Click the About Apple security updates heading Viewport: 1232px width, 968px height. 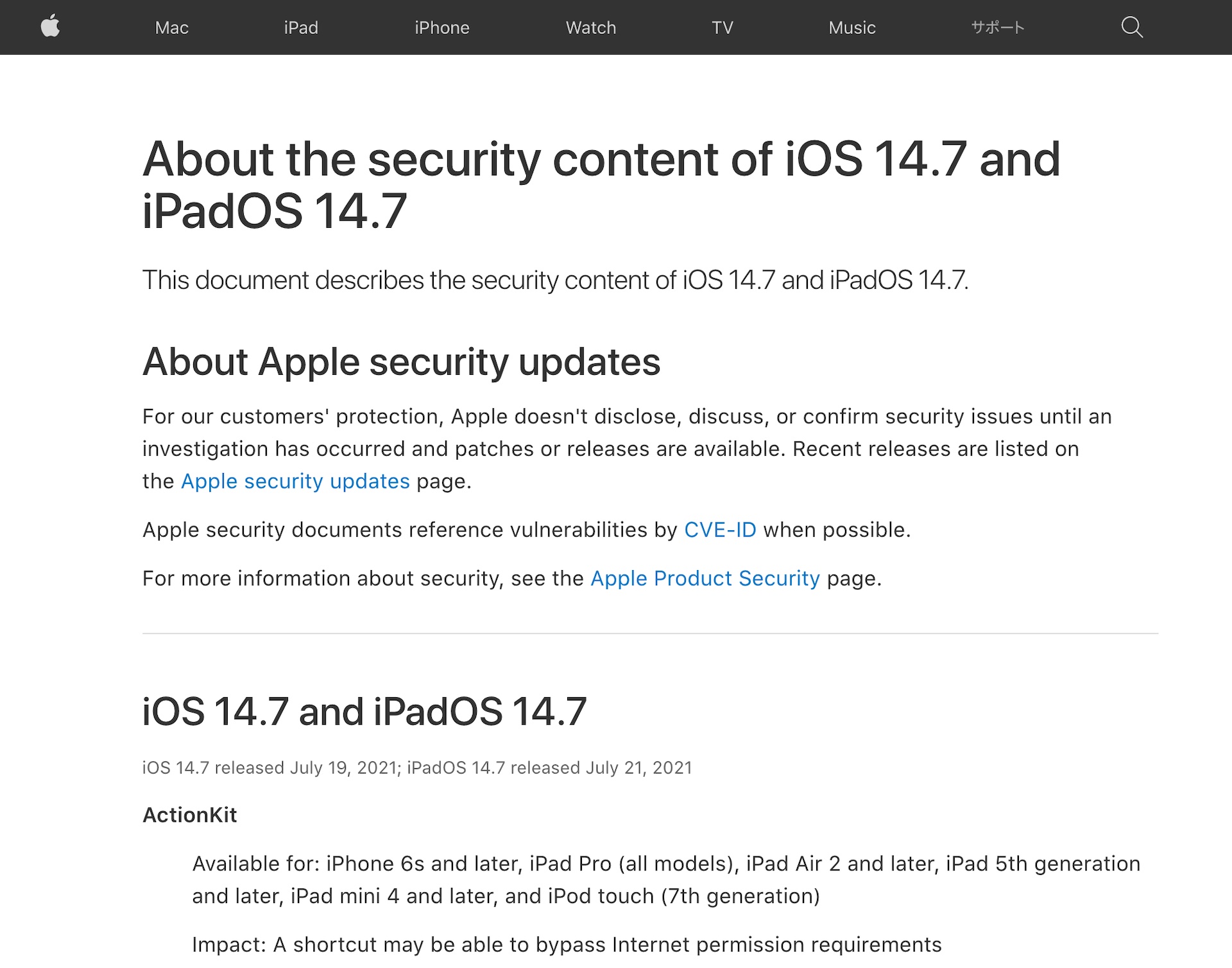[401, 362]
